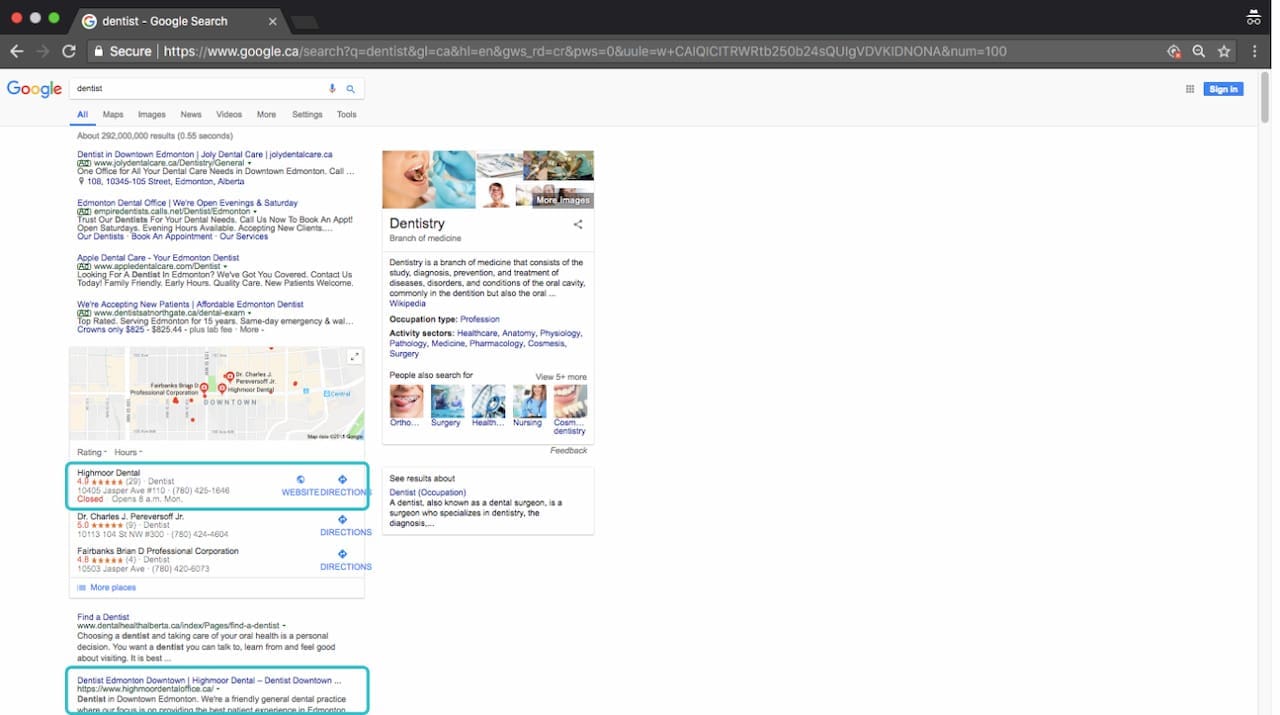Open Dentist (Occupation) result link

click(x=427, y=493)
